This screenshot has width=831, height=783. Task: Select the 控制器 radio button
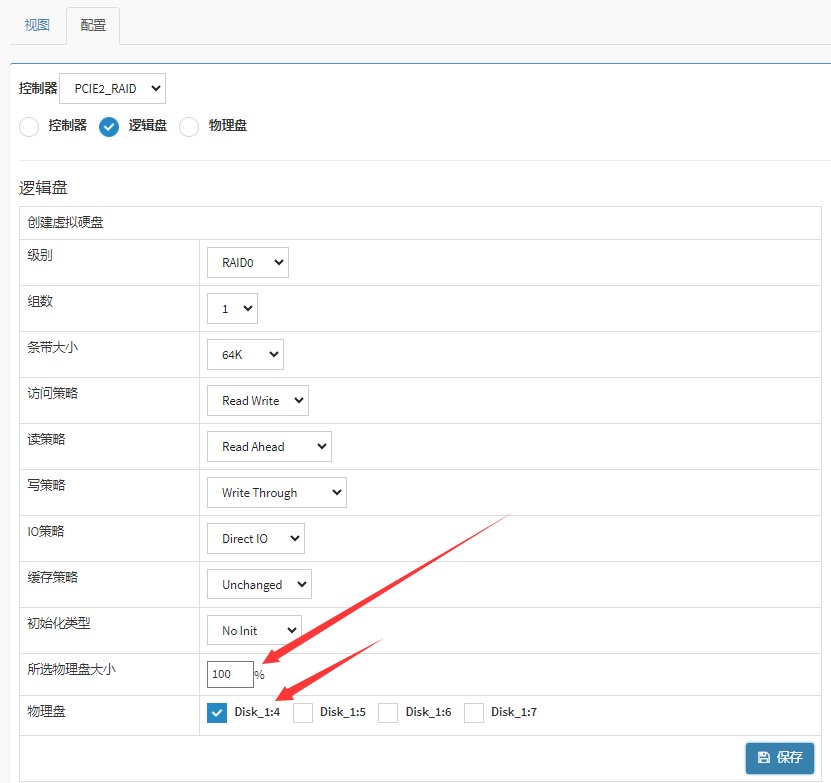point(30,127)
